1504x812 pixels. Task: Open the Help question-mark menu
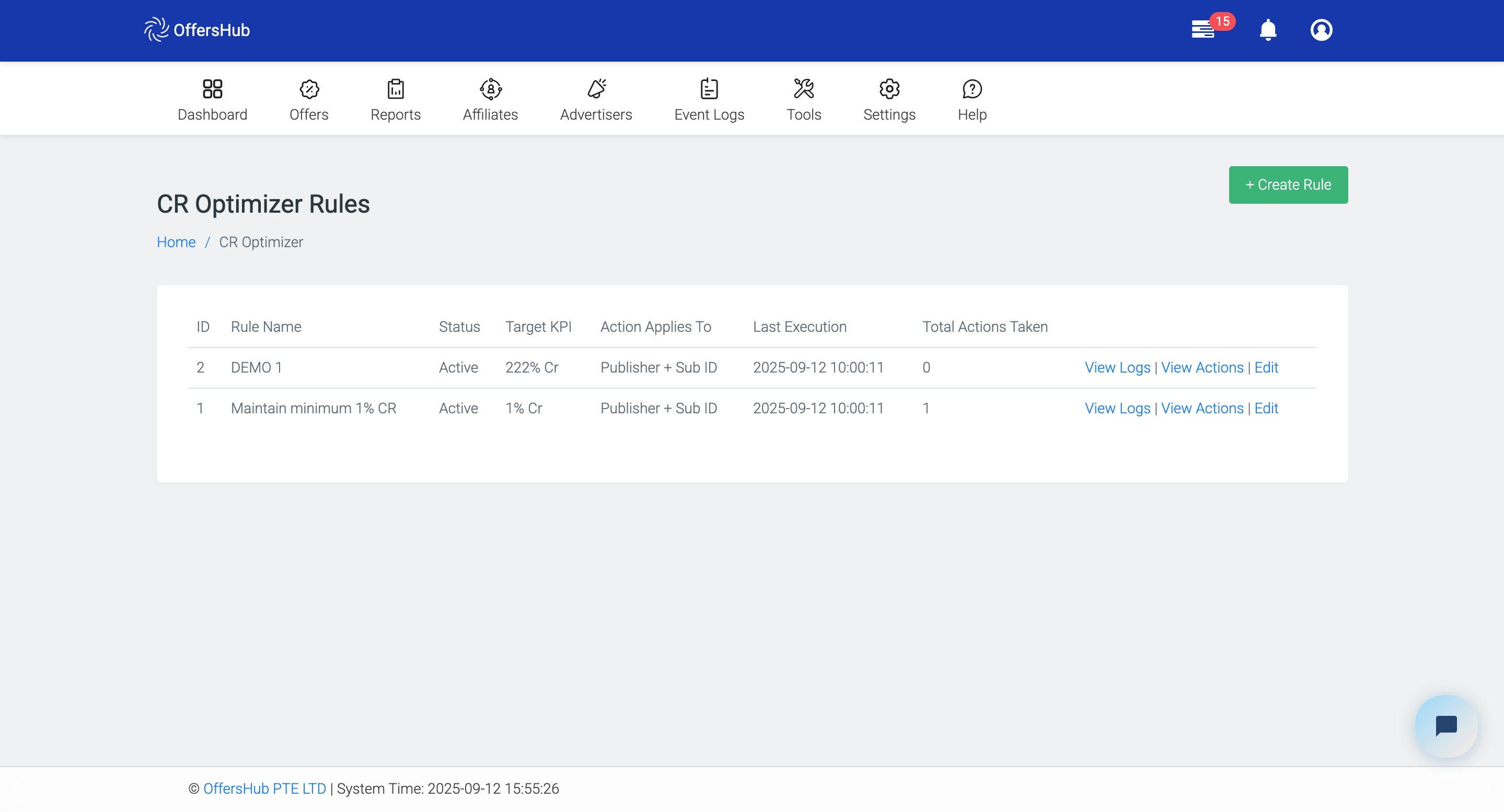tap(971, 89)
